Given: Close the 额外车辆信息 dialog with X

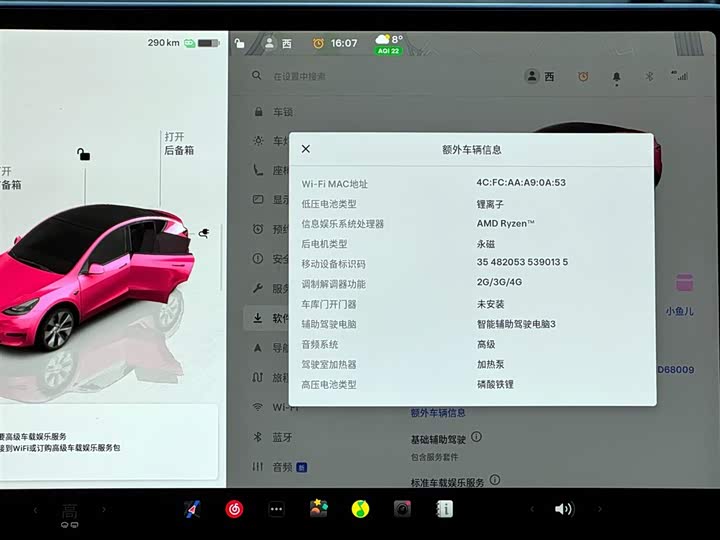Looking at the screenshot, I should point(306,149).
